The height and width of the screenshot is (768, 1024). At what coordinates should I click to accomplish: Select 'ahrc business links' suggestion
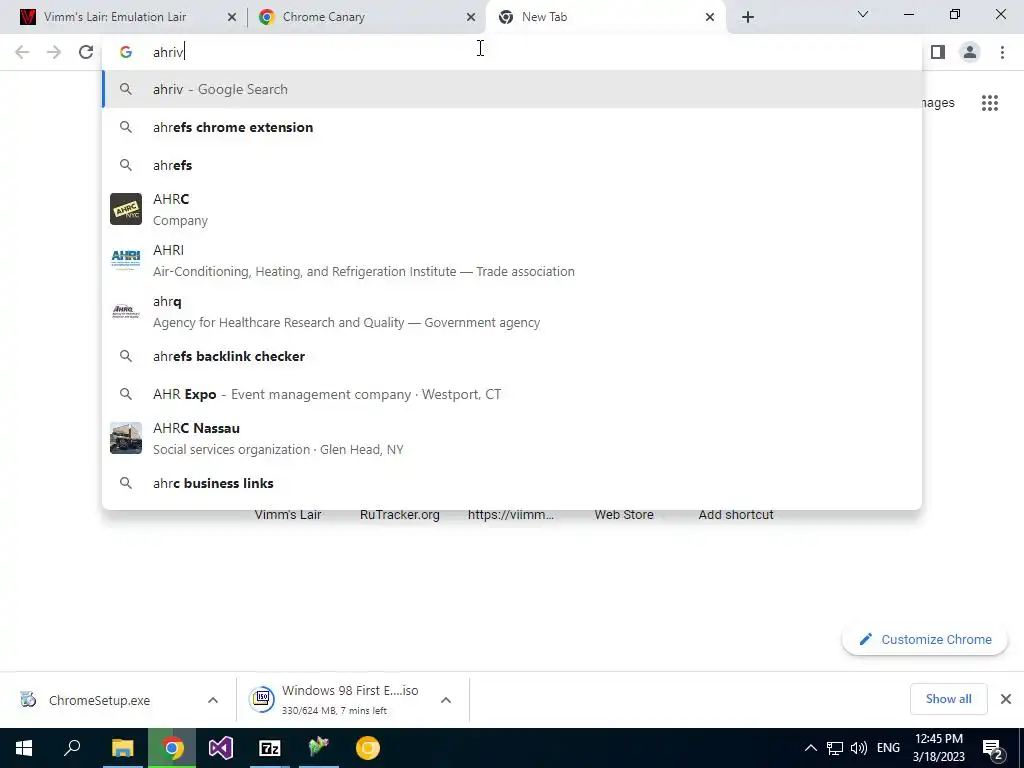pyautogui.click(x=512, y=483)
